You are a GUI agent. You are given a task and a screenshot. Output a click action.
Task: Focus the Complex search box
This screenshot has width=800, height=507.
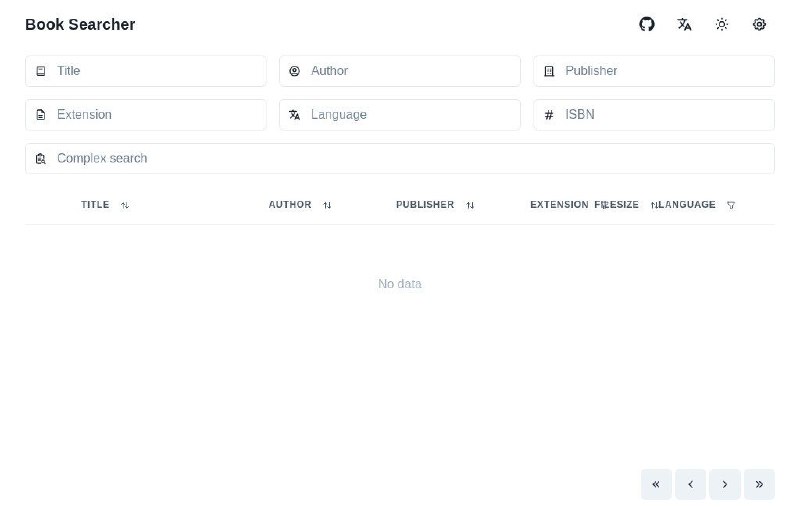coord(400,159)
